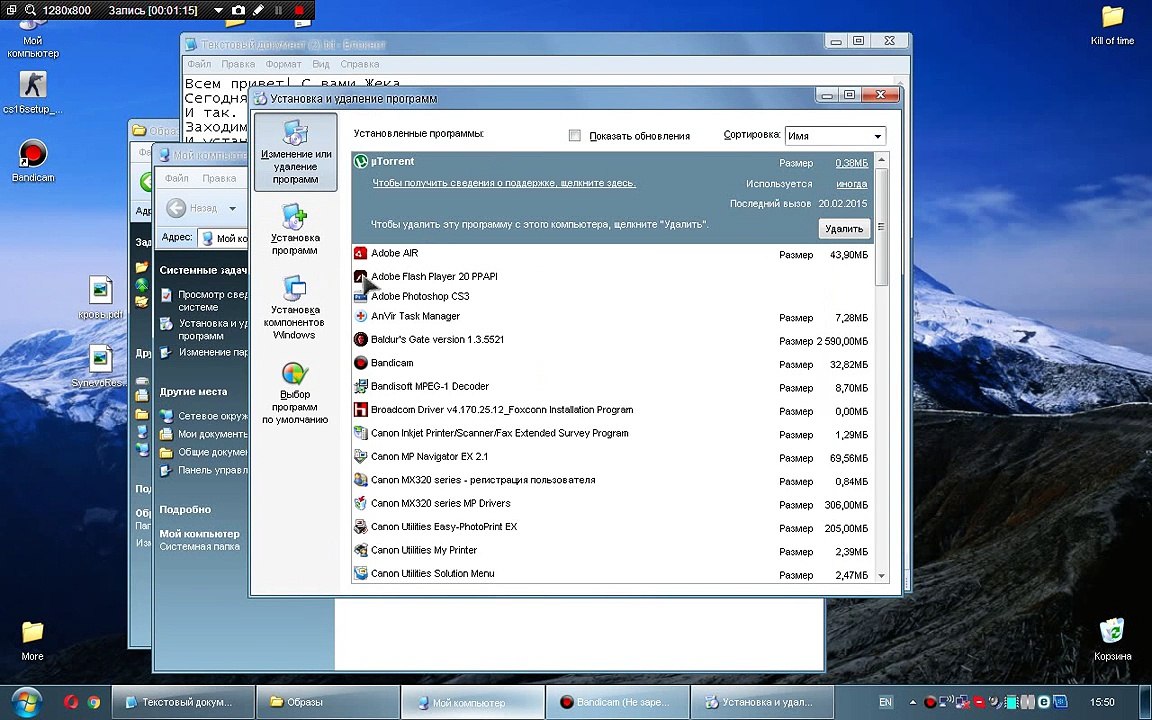Click EN language indicator
Viewport: 1152px width, 720px height.
pos(885,702)
